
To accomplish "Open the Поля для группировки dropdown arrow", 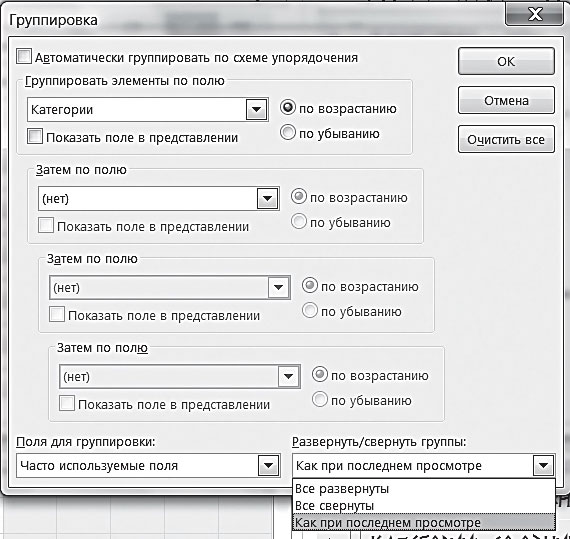I will [x=268, y=466].
